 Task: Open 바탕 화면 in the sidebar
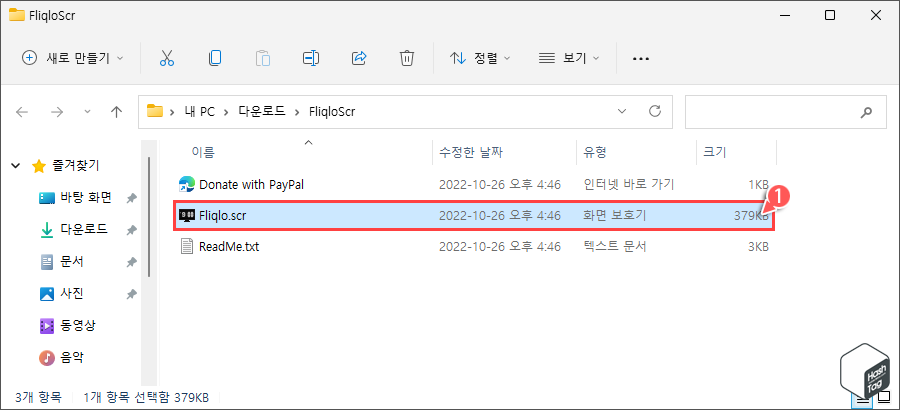[x=86, y=198]
